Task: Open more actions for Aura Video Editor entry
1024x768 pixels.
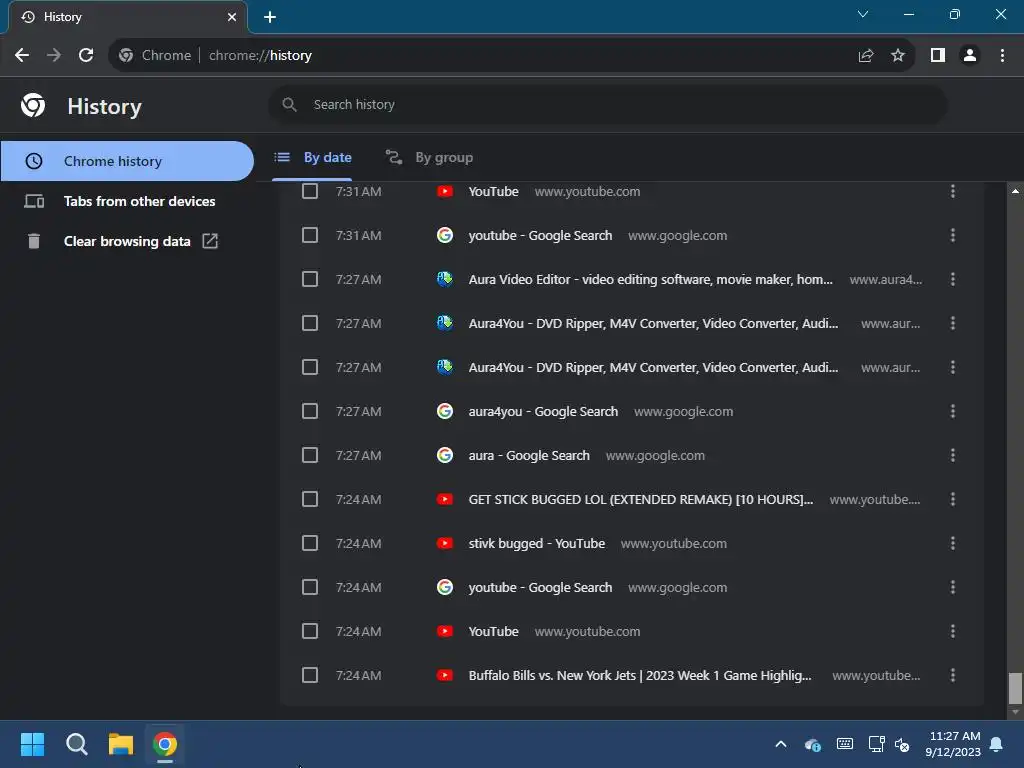Action: tap(953, 280)
